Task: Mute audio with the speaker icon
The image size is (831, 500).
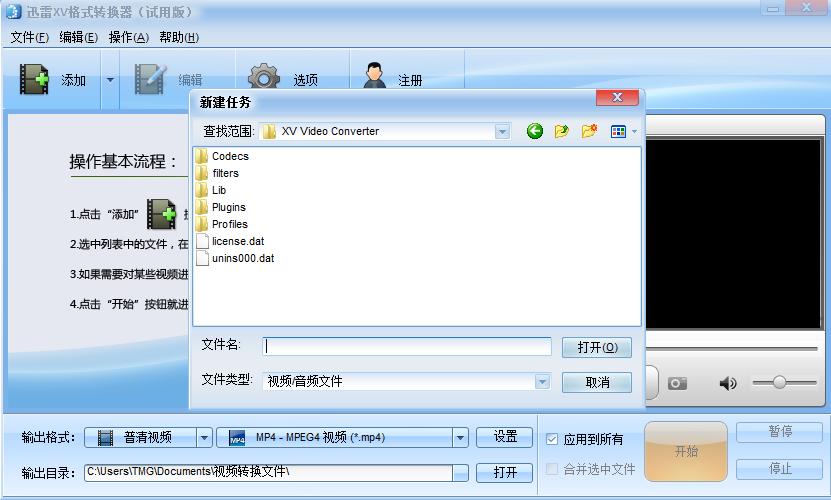Action: (x=728, y=383)
